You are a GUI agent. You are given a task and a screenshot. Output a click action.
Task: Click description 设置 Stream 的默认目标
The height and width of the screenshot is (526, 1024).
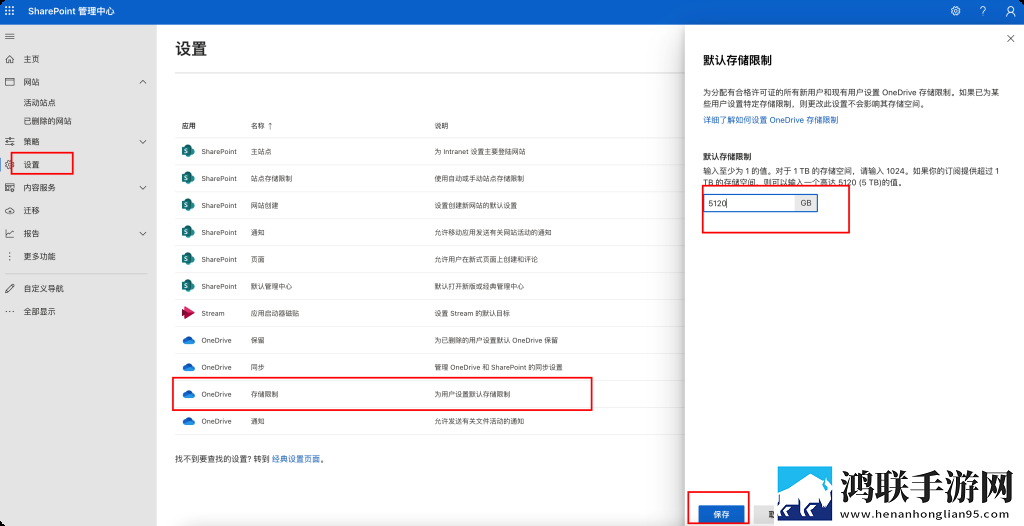[x=472, y=314]
